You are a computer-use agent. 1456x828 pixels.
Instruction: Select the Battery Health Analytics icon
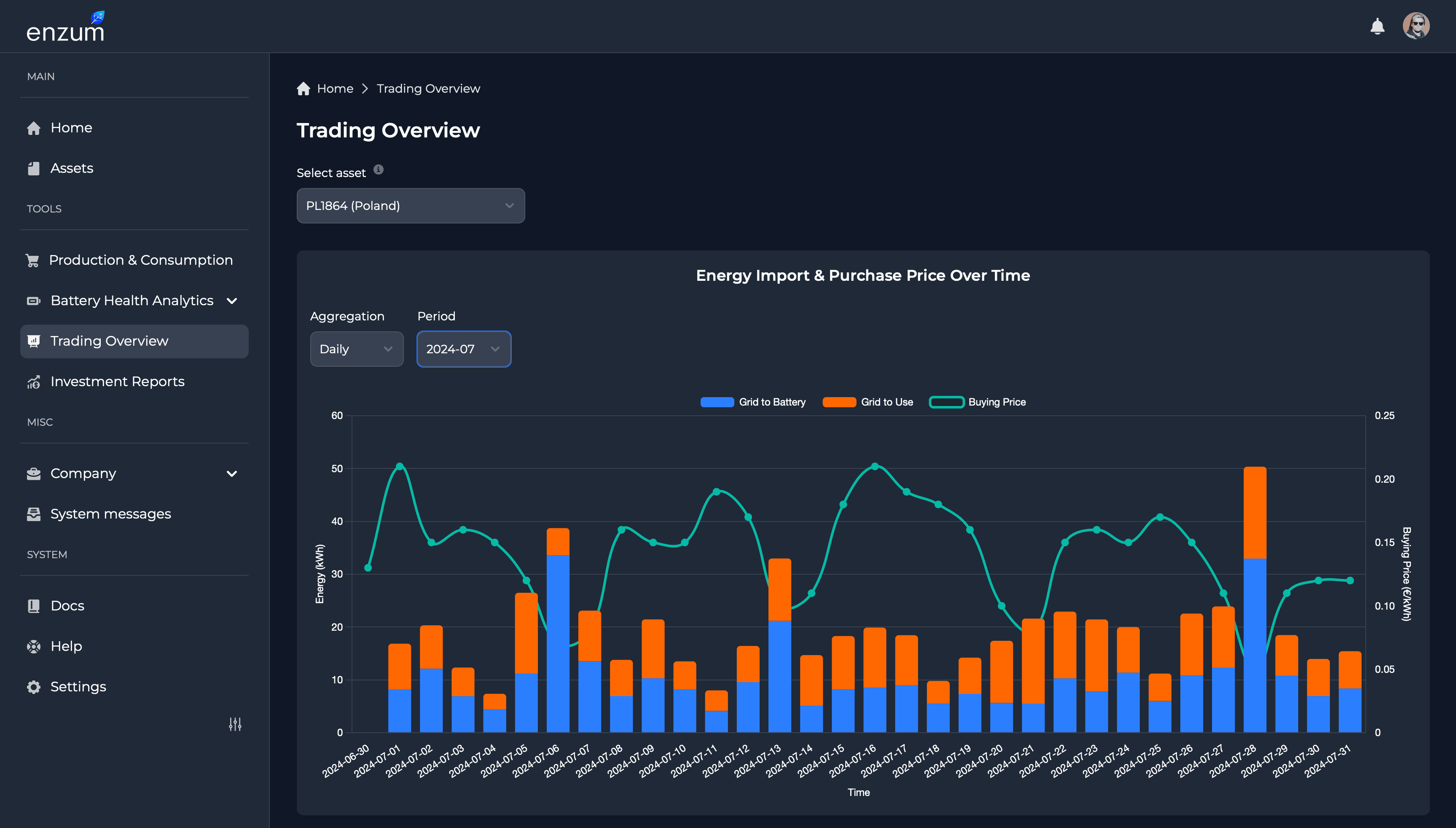coord(34,300)
